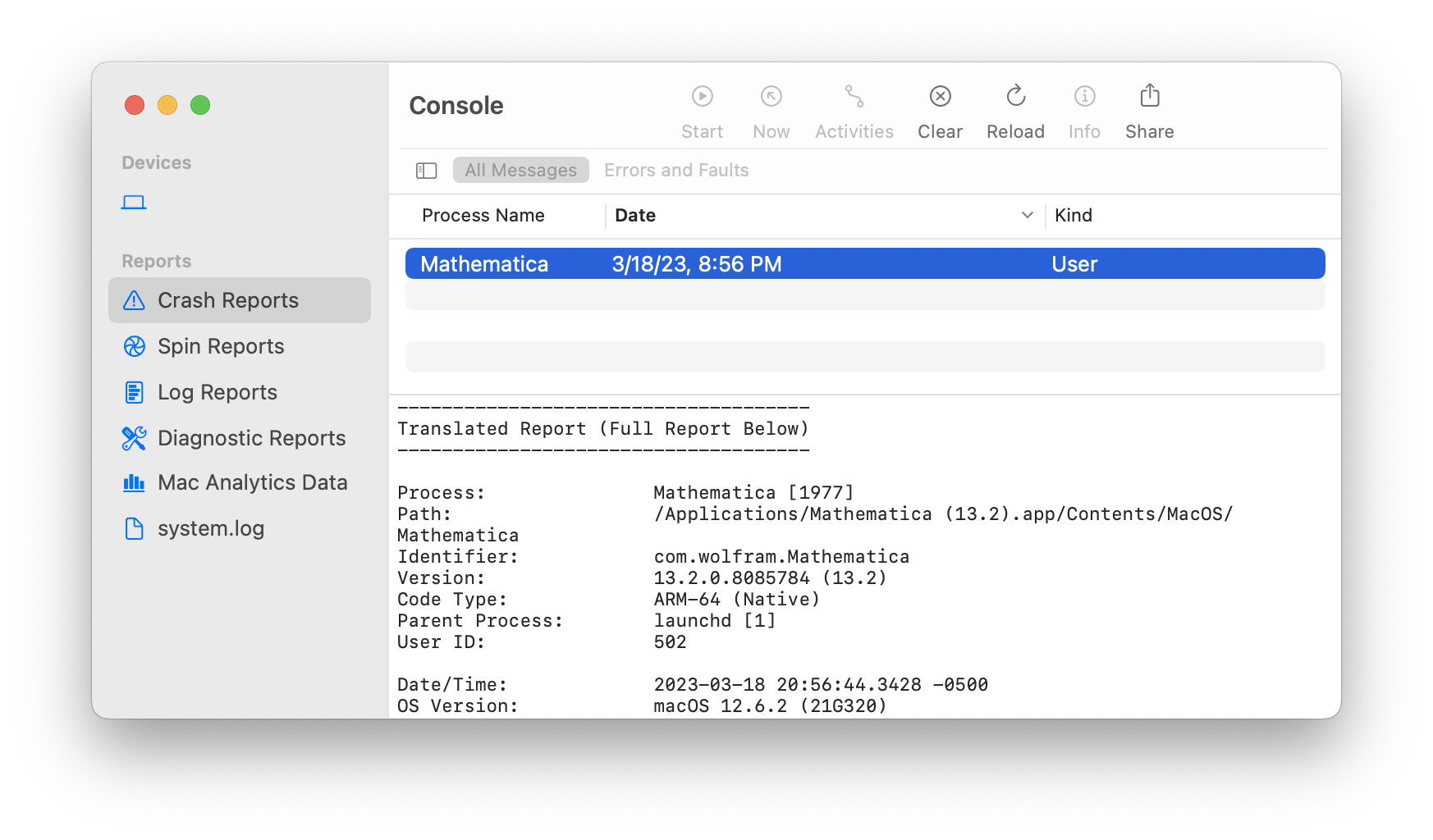The image size is (1433, 840).
Task: Open Log Reports in the sidebar
Action: tap(217, 392)
